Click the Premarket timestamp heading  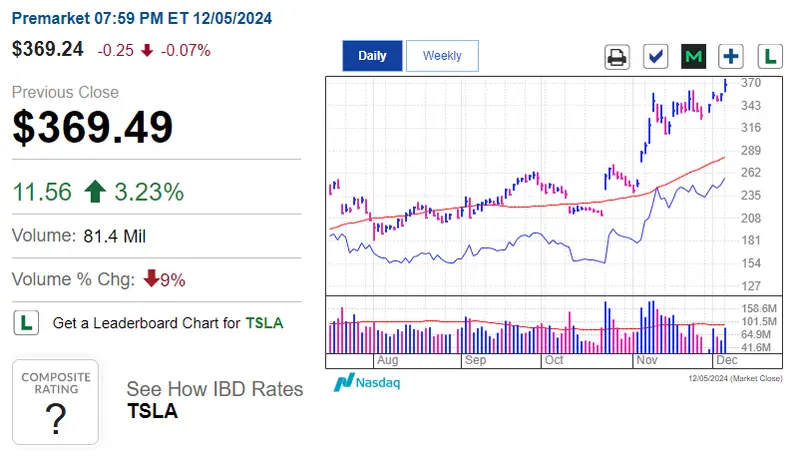pos(142,18)
